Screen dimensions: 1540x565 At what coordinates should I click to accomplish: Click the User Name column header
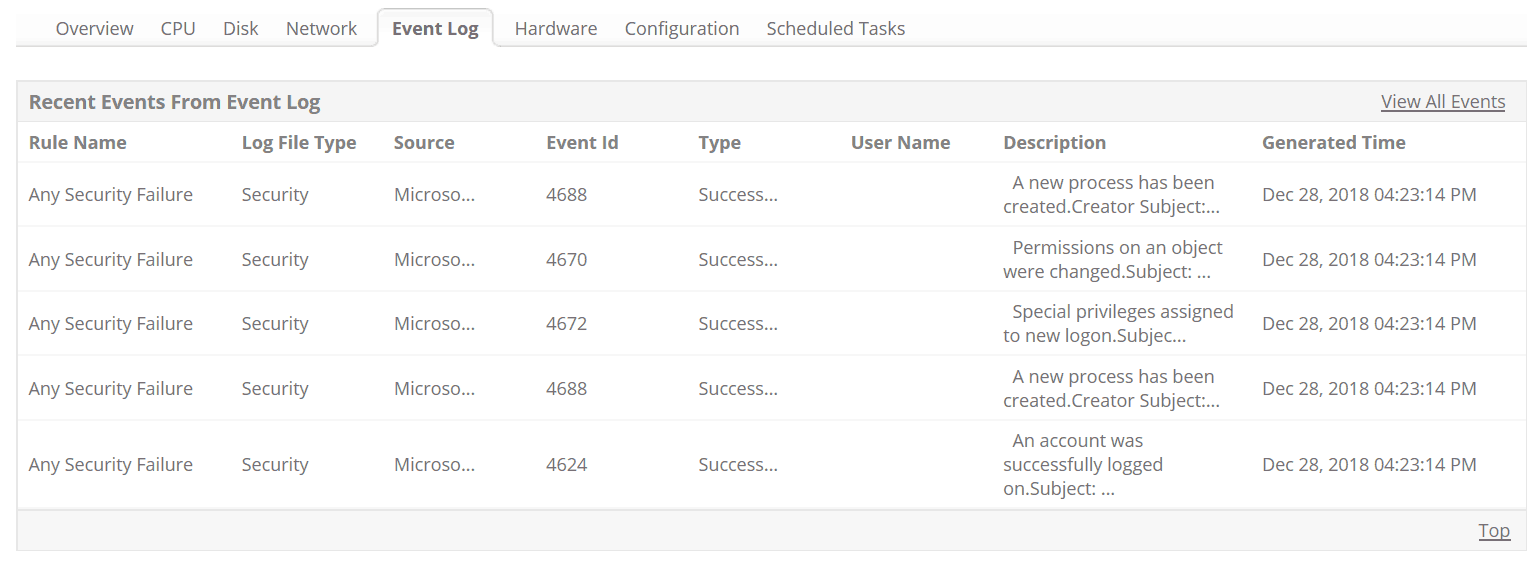tap(900, 143)
